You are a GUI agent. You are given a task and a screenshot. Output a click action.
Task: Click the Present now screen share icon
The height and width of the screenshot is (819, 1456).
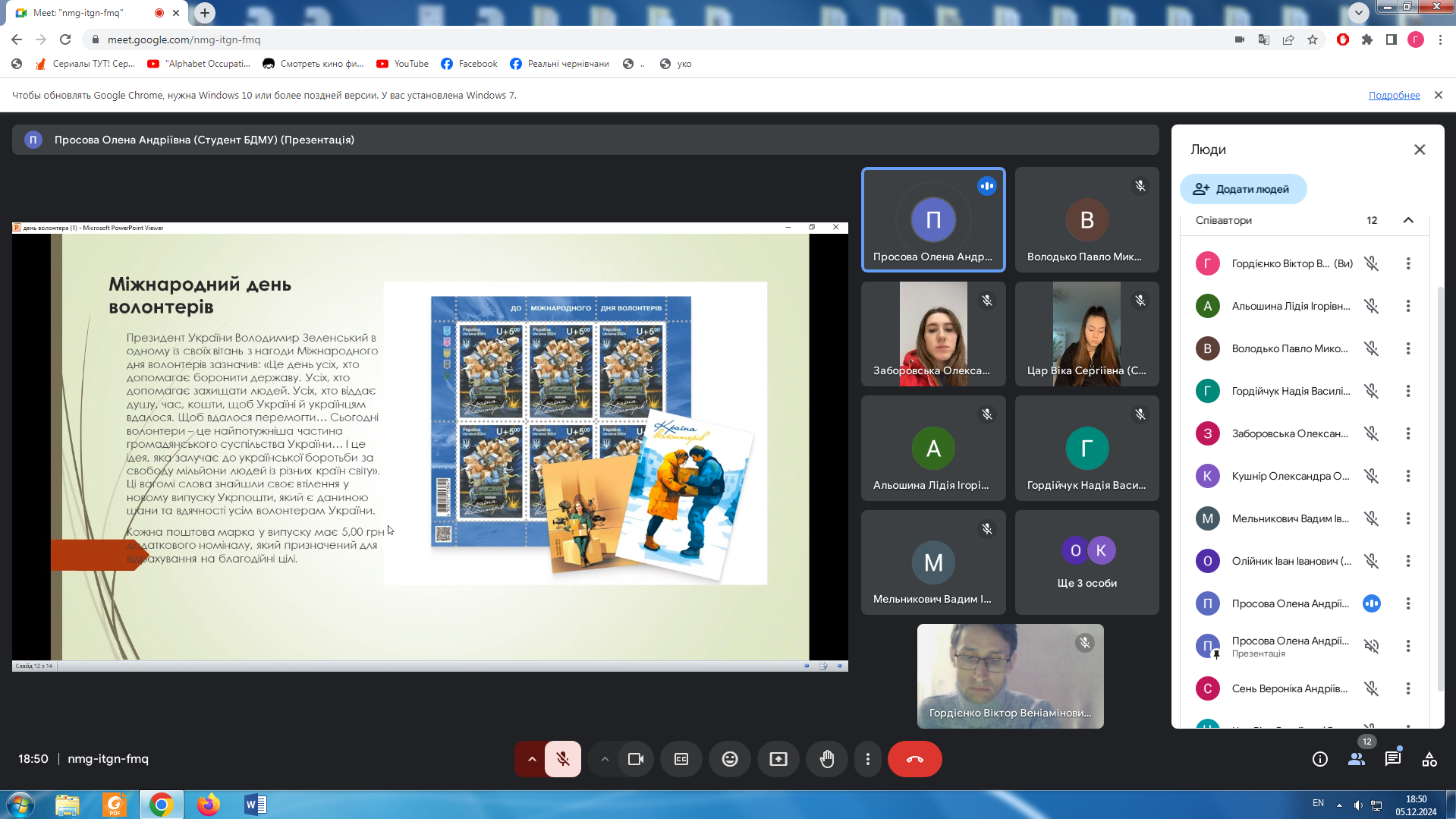pyautogui.click(x=778, y=759)
